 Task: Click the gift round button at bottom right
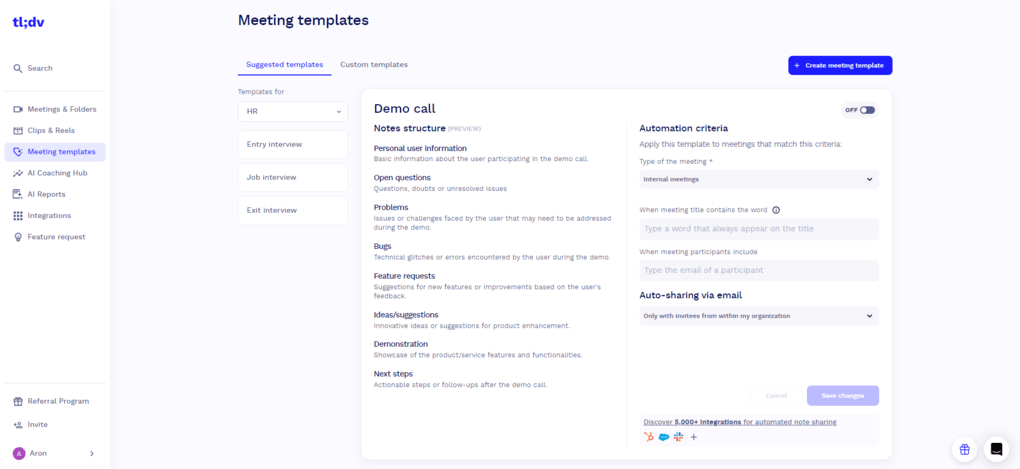[x=965, y=449]
